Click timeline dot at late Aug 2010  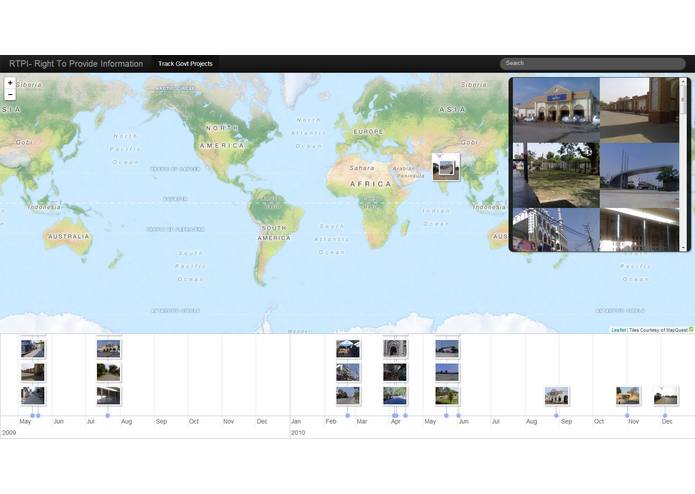556,416
